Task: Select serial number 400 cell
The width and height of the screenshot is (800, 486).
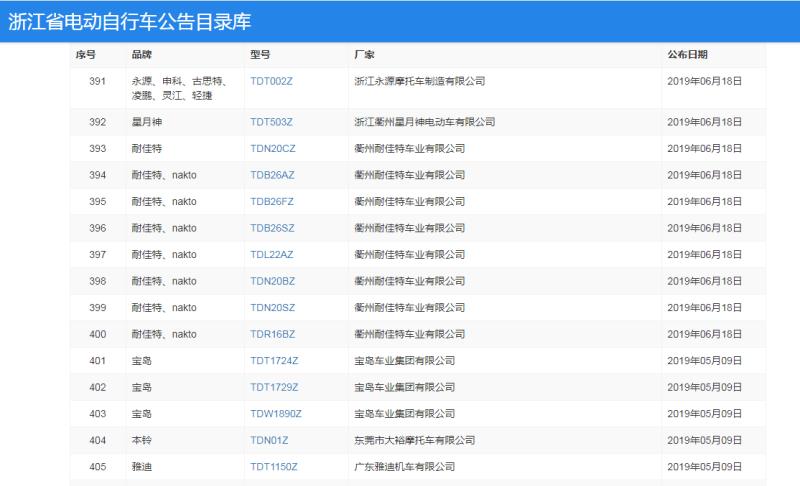Action: [x=97, y=334]
